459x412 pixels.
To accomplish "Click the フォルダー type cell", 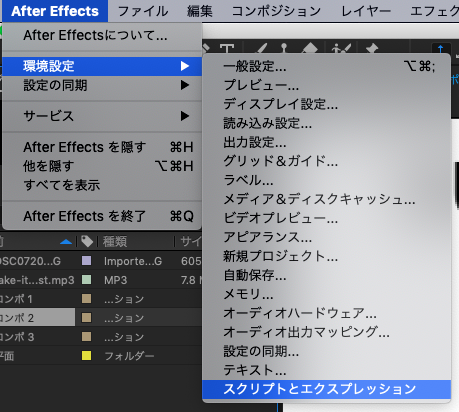I will pyautogui.click(x=129, y=356).
